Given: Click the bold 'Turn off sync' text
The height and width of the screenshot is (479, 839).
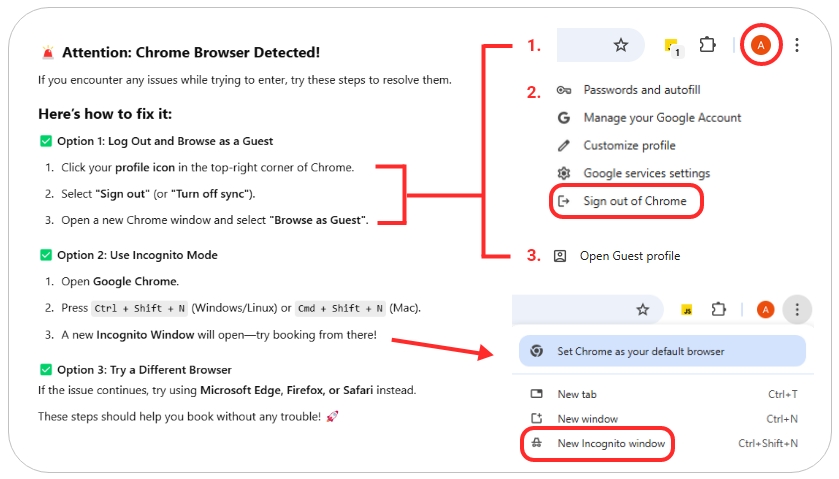Looking at the screenshot, I should [x=210, y=194].
